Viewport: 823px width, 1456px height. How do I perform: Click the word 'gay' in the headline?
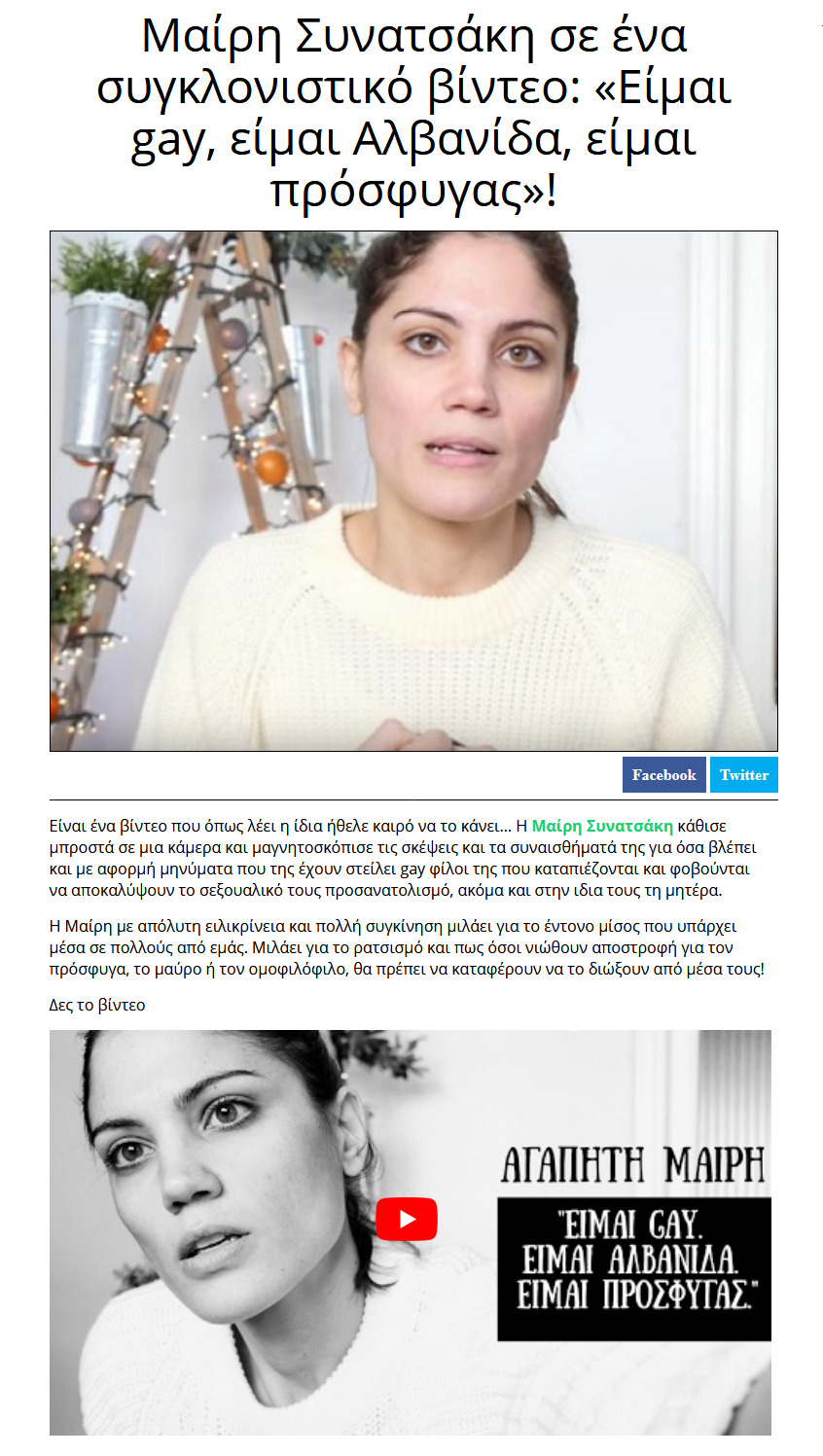tap(170, 140)
